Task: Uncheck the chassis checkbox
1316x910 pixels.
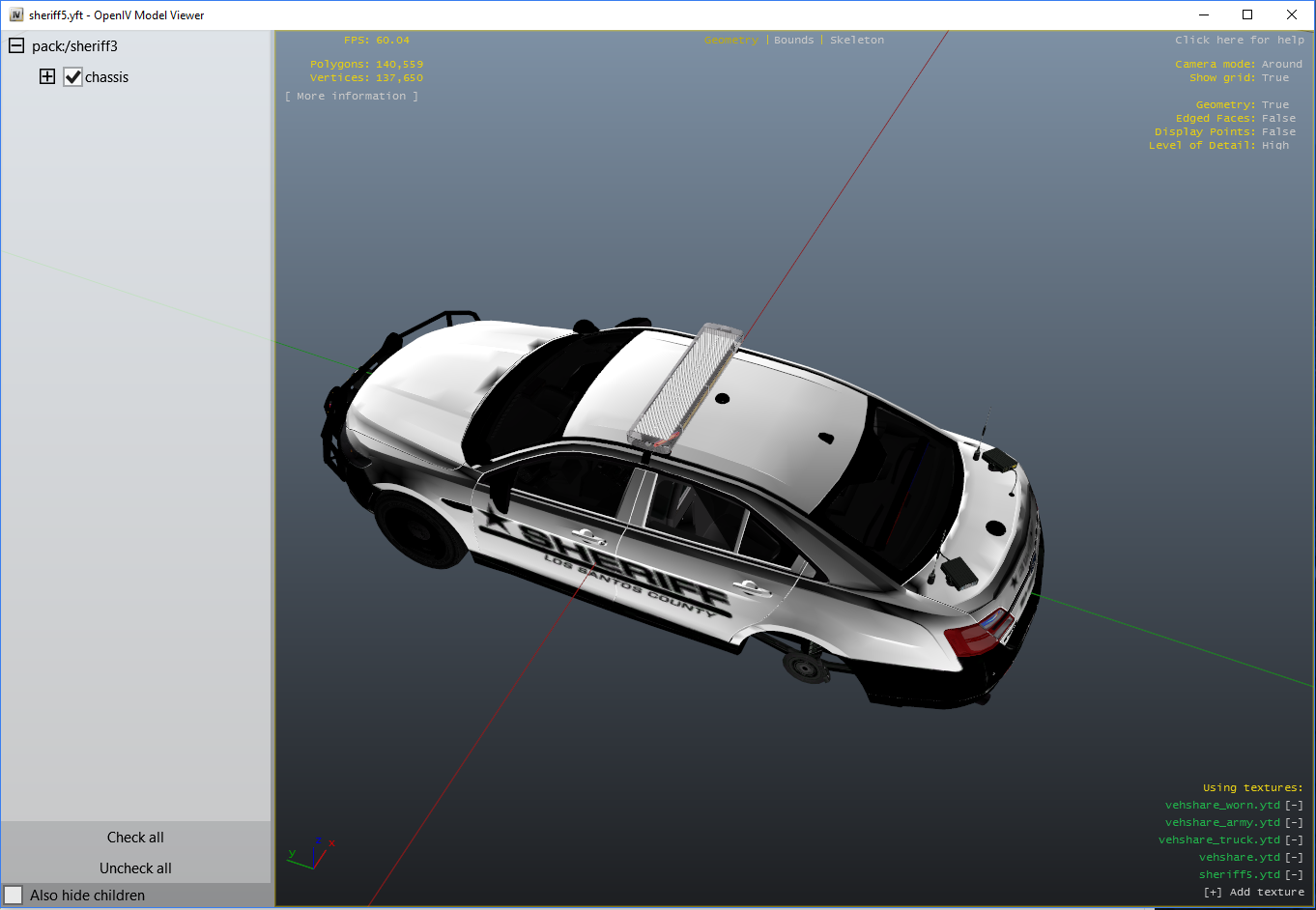Action: [73, 77]
